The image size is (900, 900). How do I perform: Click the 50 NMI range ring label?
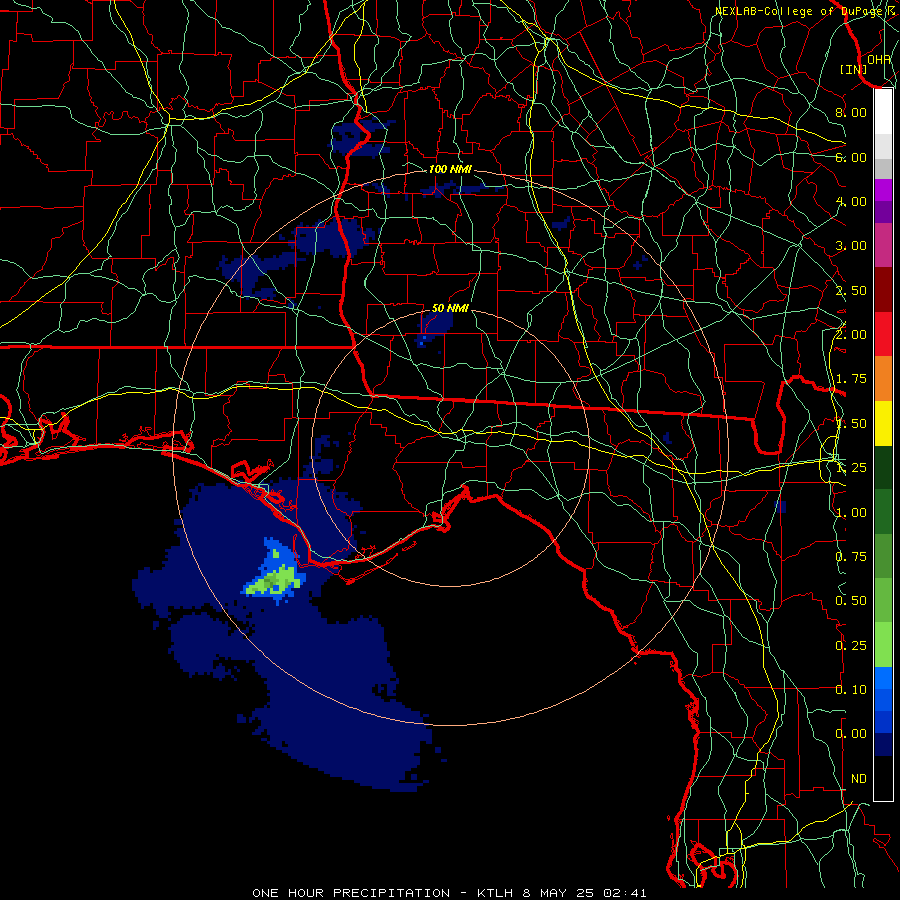(450, 308)
